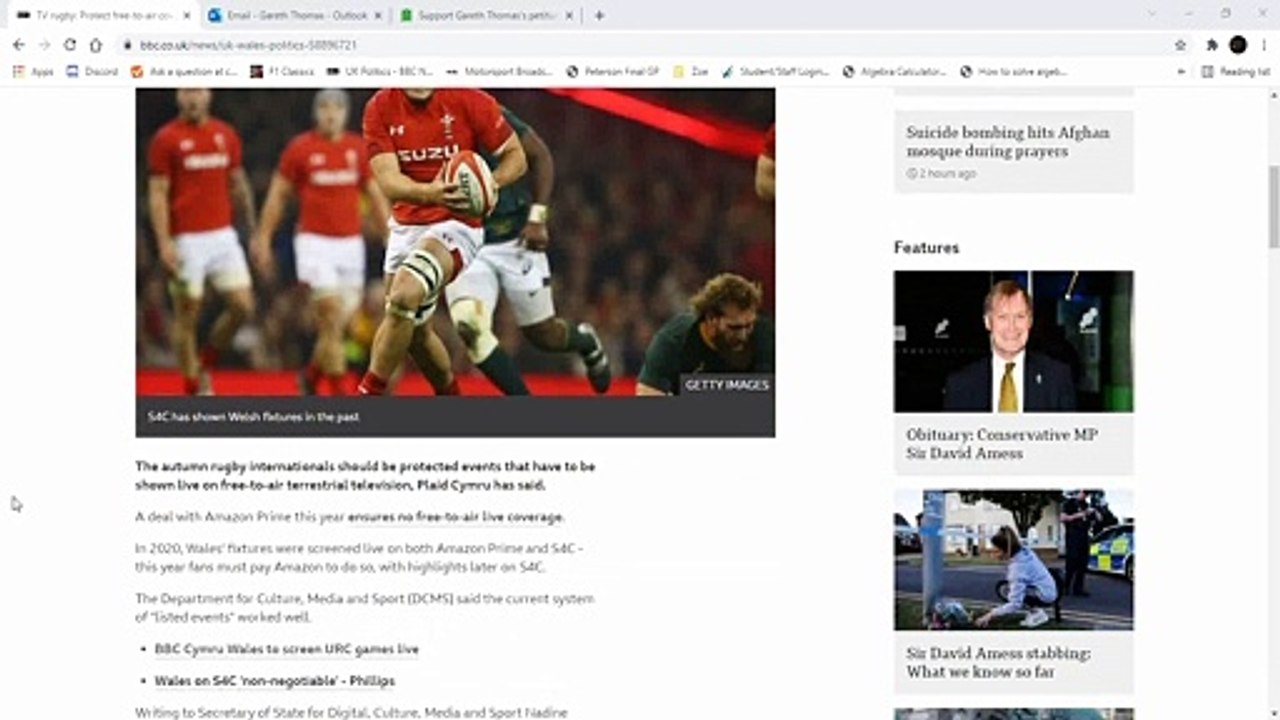Open the Student/Staff Login bookmark
1280x720 pixels.
(x=775, y=72)
